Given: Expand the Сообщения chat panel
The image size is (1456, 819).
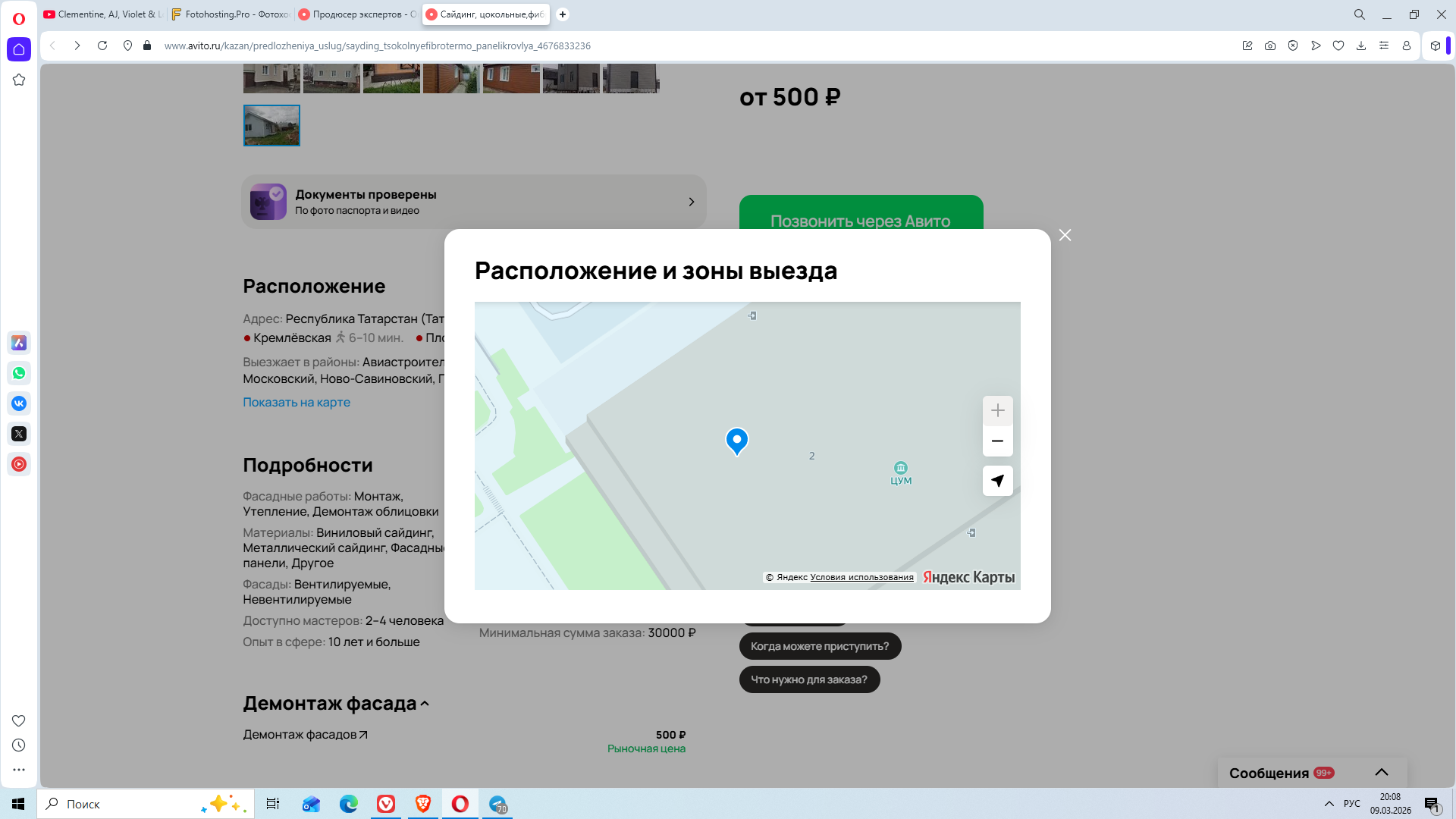Looking at the screenshot, I should [x=1381, y=772].
